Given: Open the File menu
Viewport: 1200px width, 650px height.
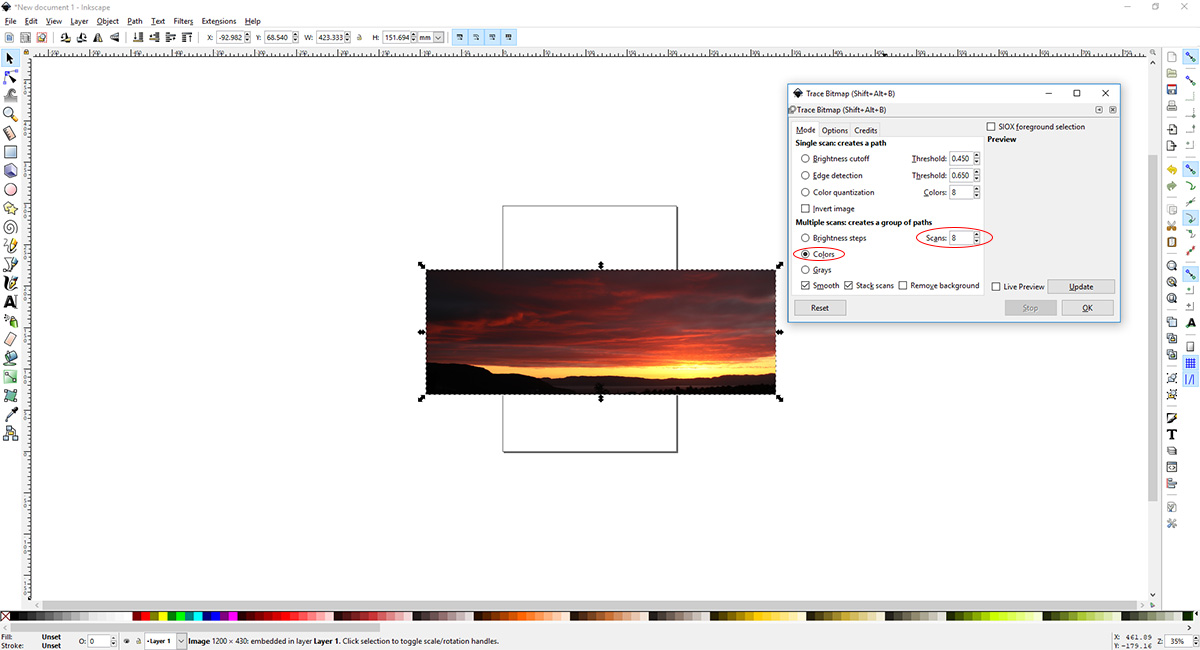Looking at the screenshot, I should coord(10,21).
